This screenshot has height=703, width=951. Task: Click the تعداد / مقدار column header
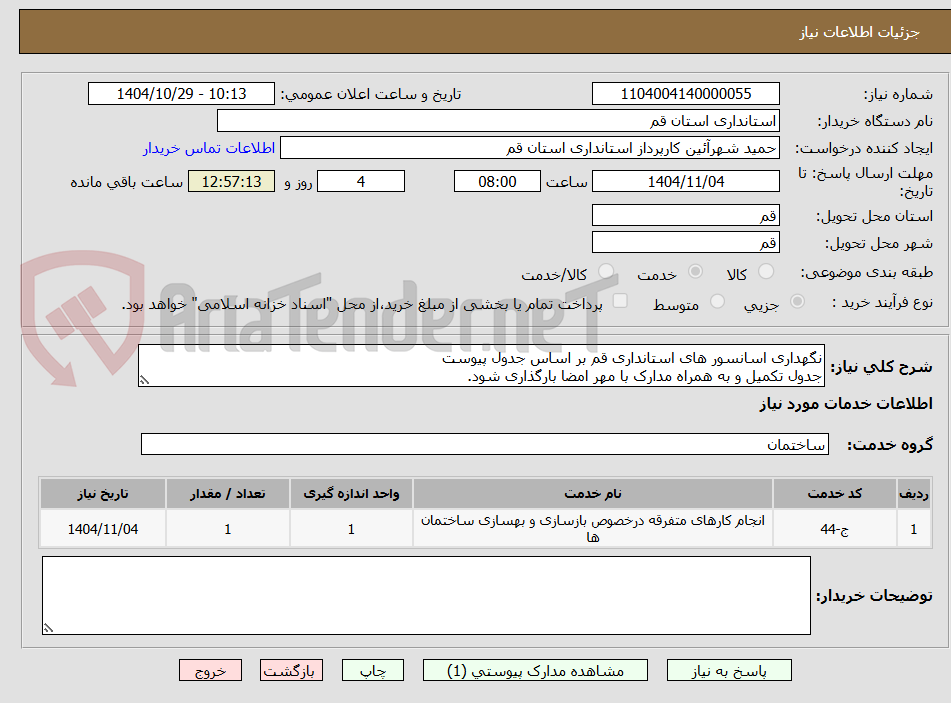click(227, 494)
